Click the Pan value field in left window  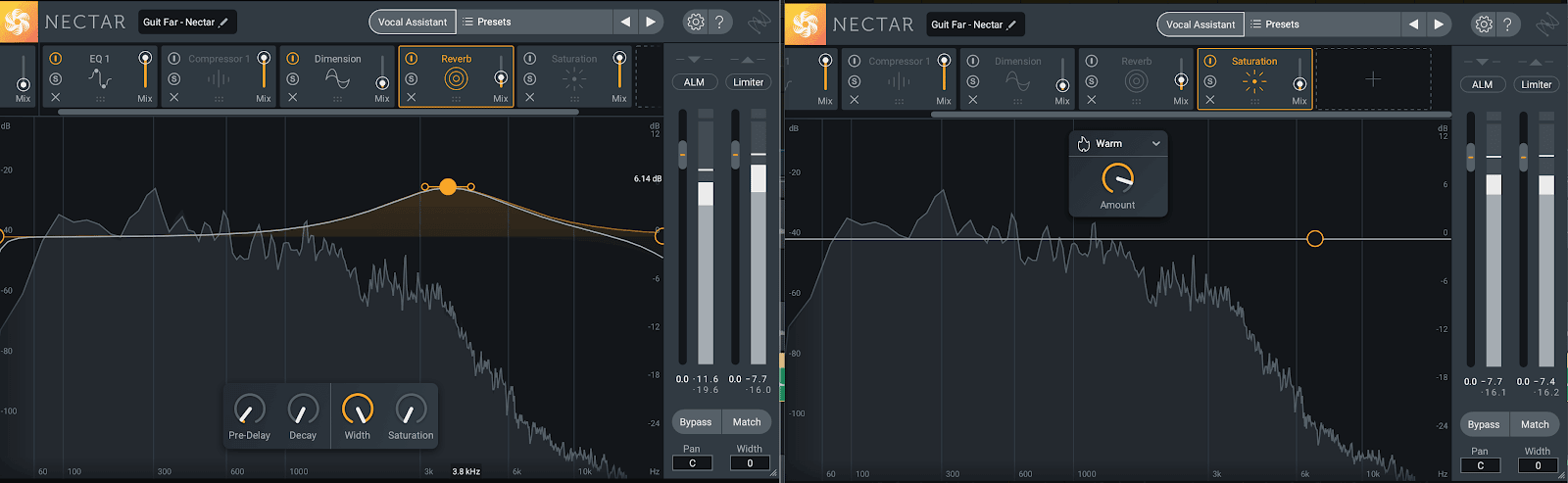(692, 463)
